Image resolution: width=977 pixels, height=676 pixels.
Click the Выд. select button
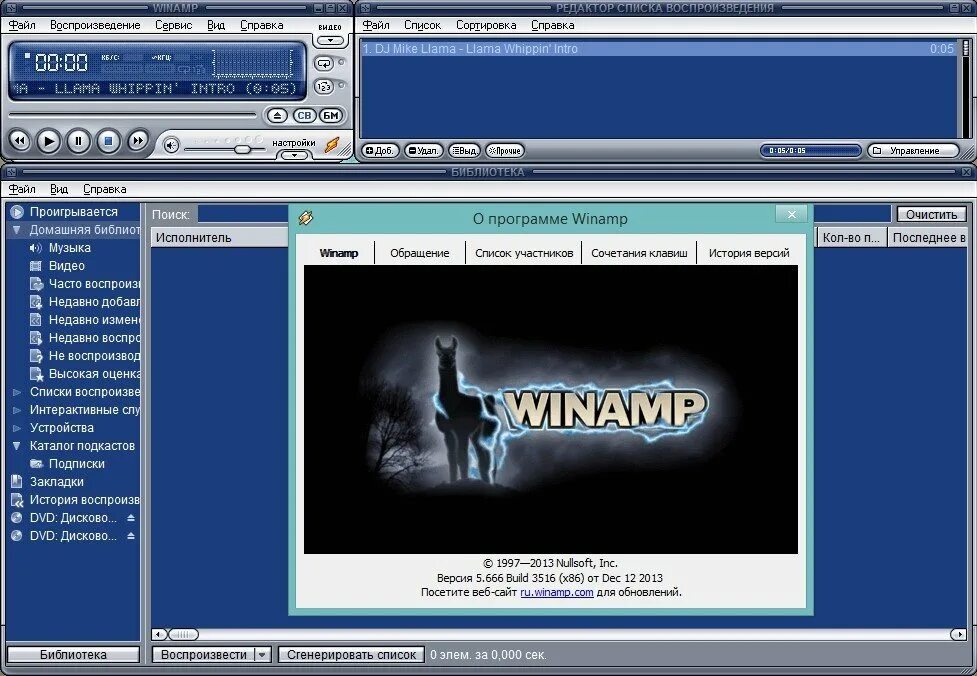[464, 151]
